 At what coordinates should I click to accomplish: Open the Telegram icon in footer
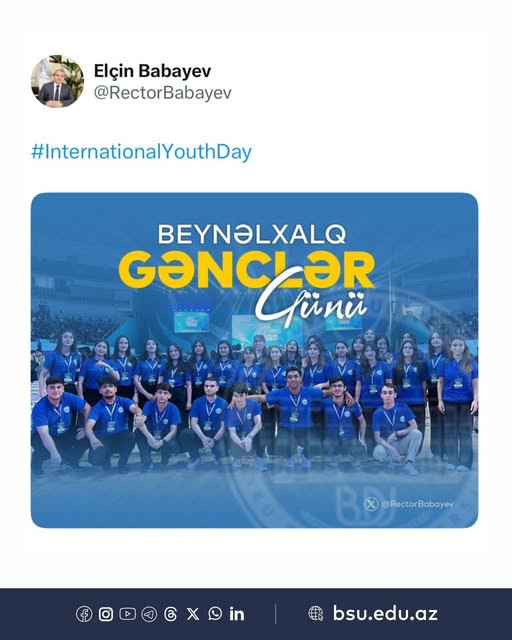[149, 614]
